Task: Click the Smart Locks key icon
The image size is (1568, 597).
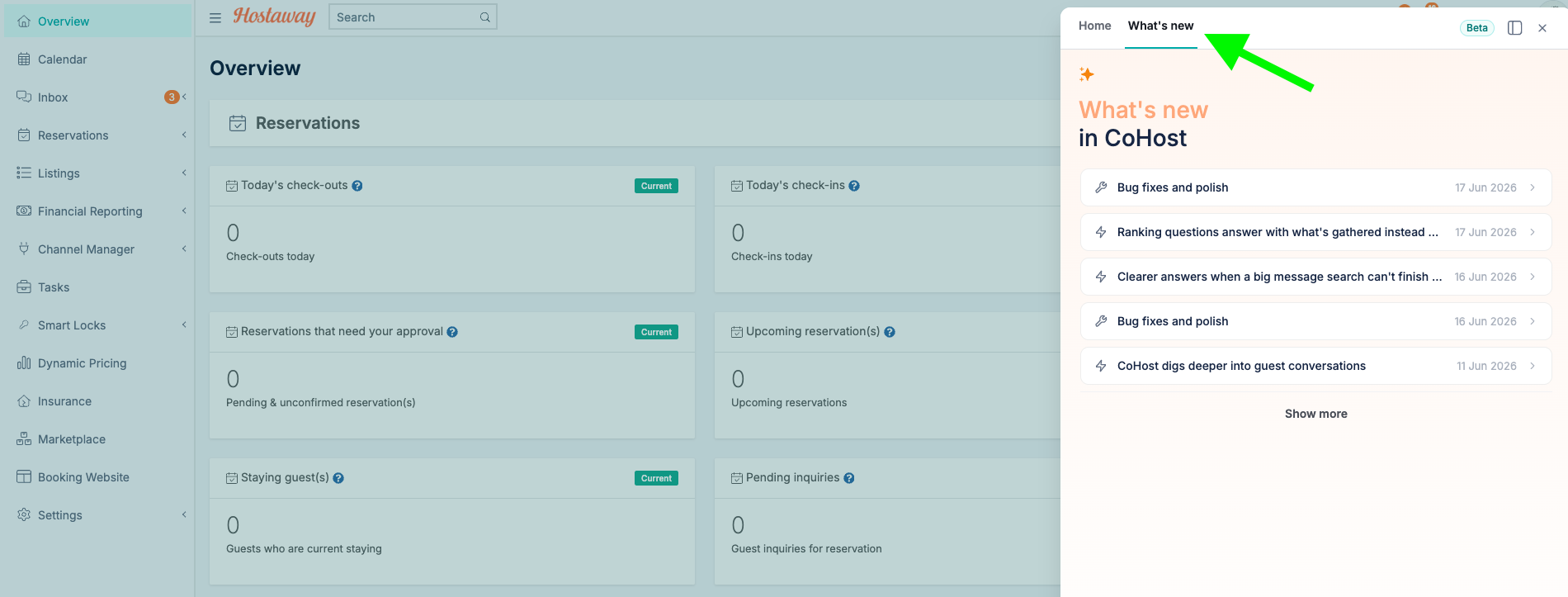Action: 24,325
